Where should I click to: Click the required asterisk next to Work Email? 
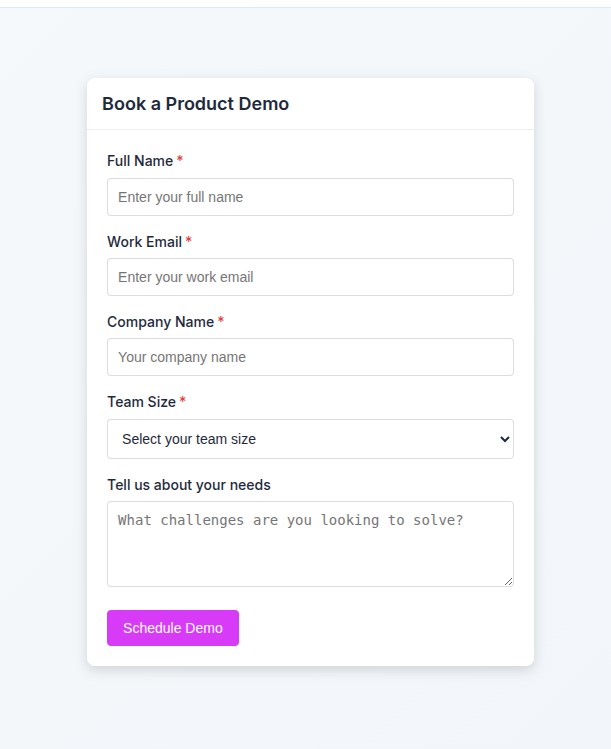click(x=188, y=241)
